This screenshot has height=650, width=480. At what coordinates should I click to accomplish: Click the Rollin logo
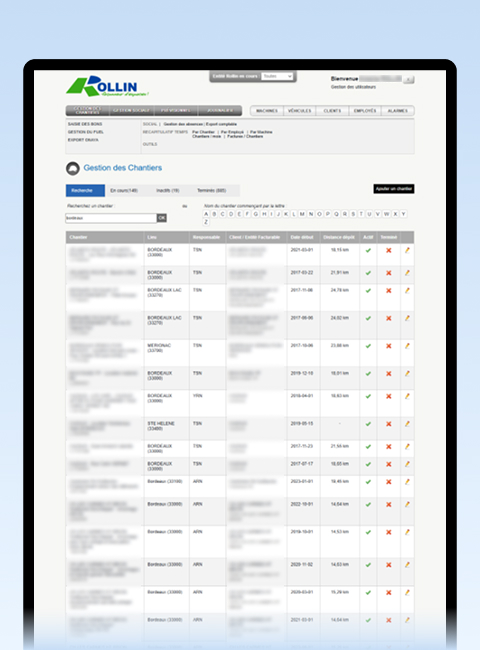click(107, 86)
